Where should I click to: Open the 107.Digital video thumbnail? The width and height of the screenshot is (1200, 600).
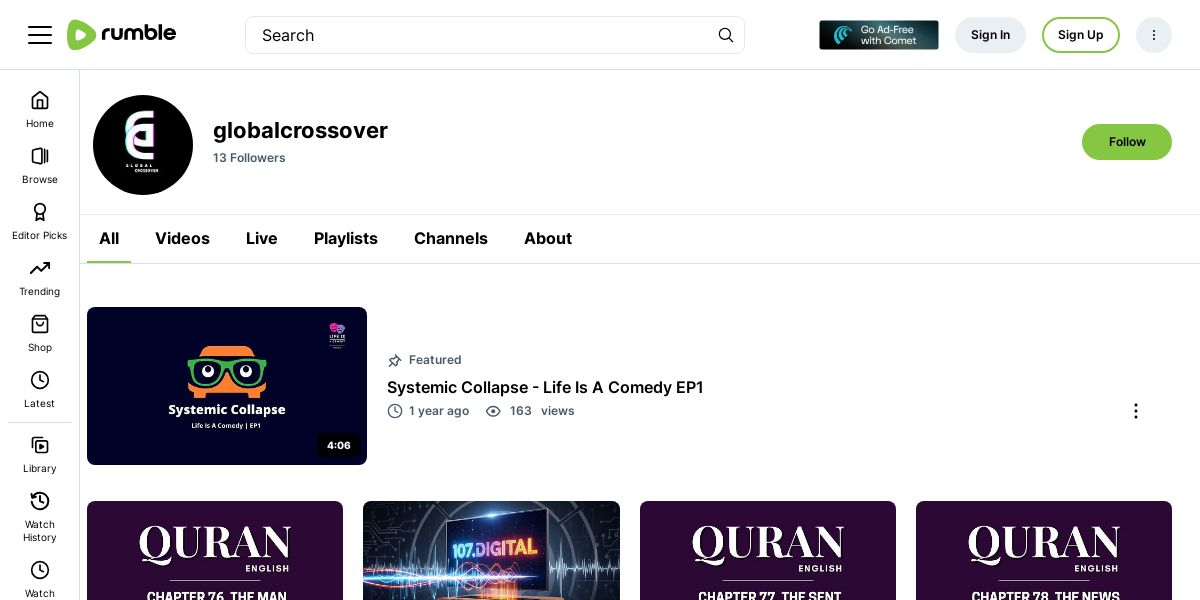point(491,550)
